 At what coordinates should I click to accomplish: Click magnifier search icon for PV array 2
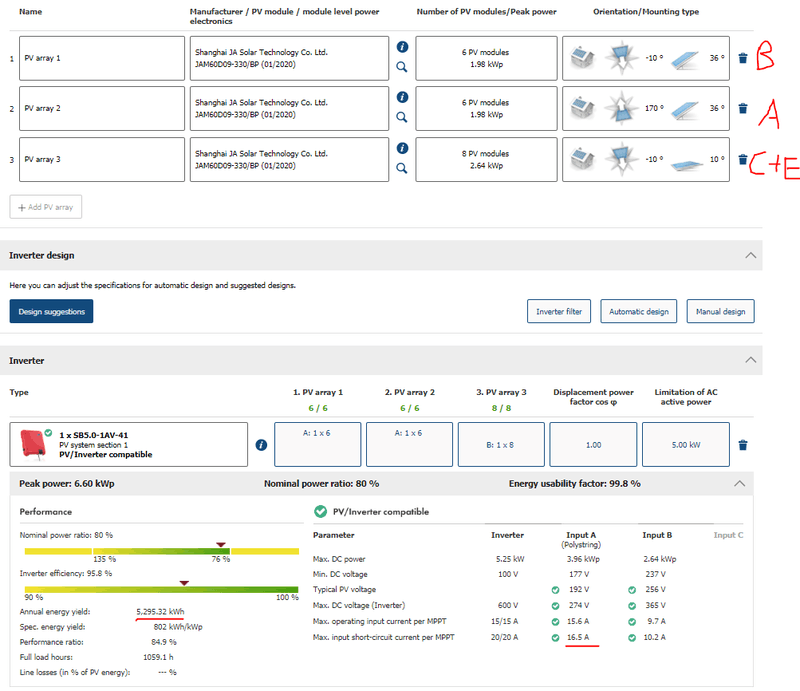(402, 117)
